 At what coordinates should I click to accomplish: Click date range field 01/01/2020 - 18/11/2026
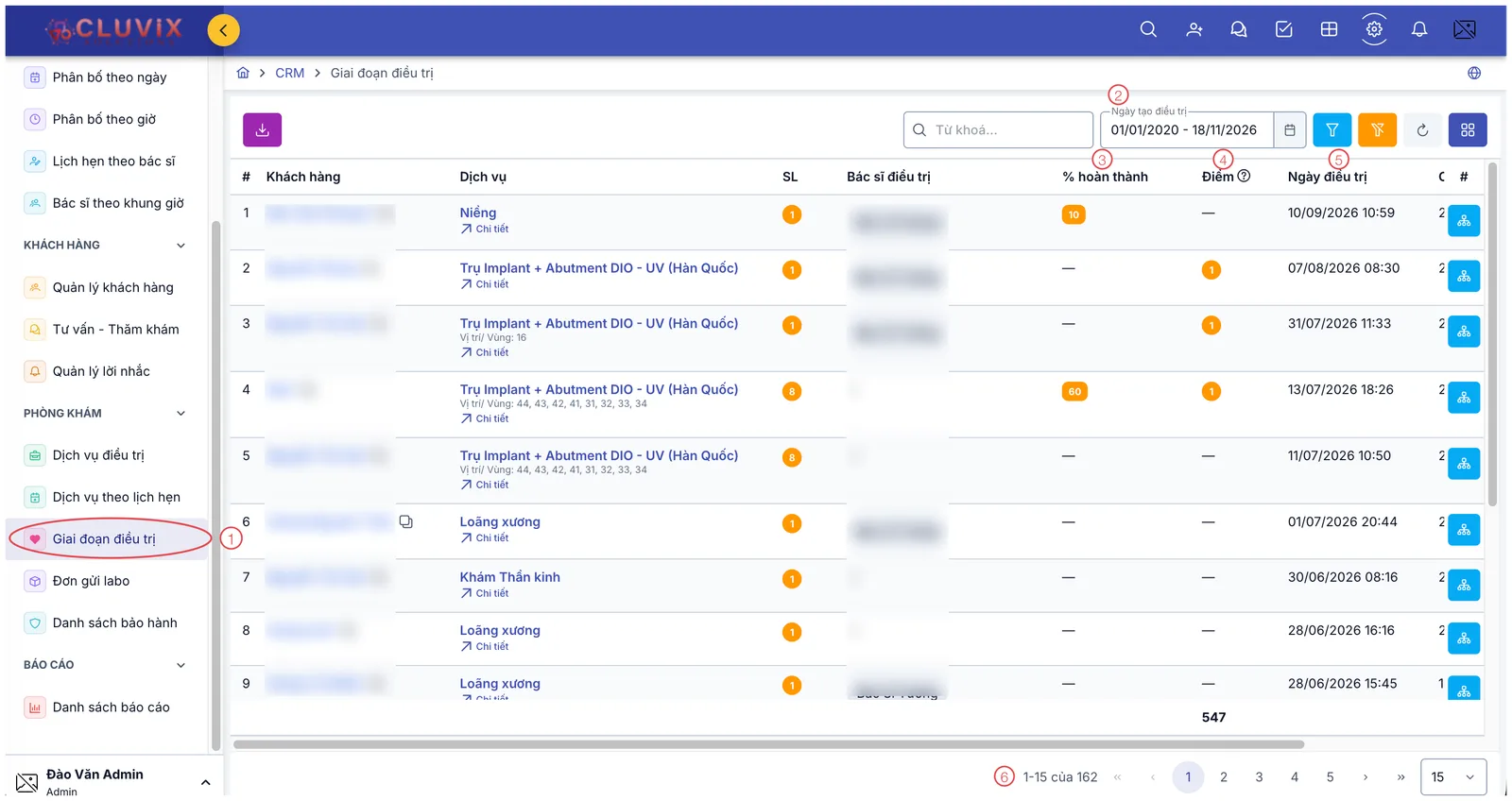pyautogui.click(x=1187, y=130)
